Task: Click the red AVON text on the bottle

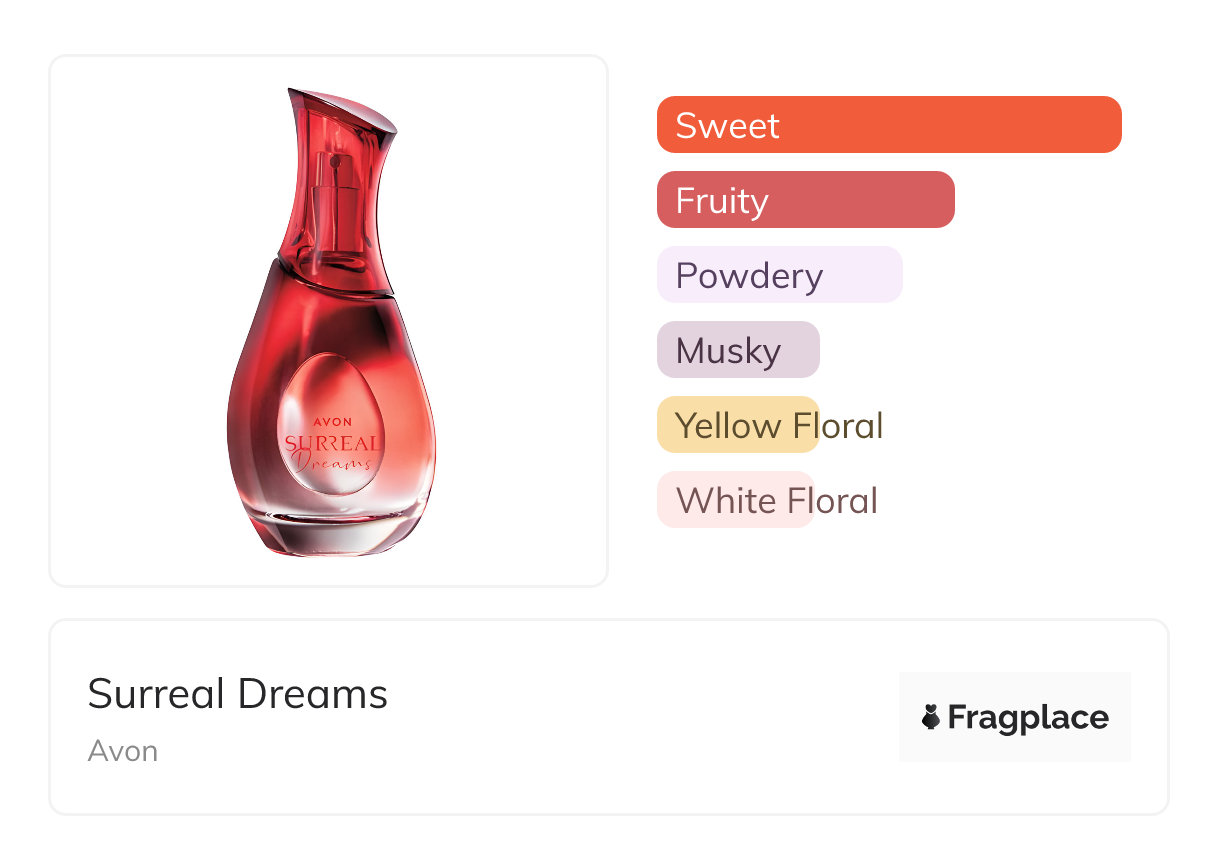Action: [334, 422]
